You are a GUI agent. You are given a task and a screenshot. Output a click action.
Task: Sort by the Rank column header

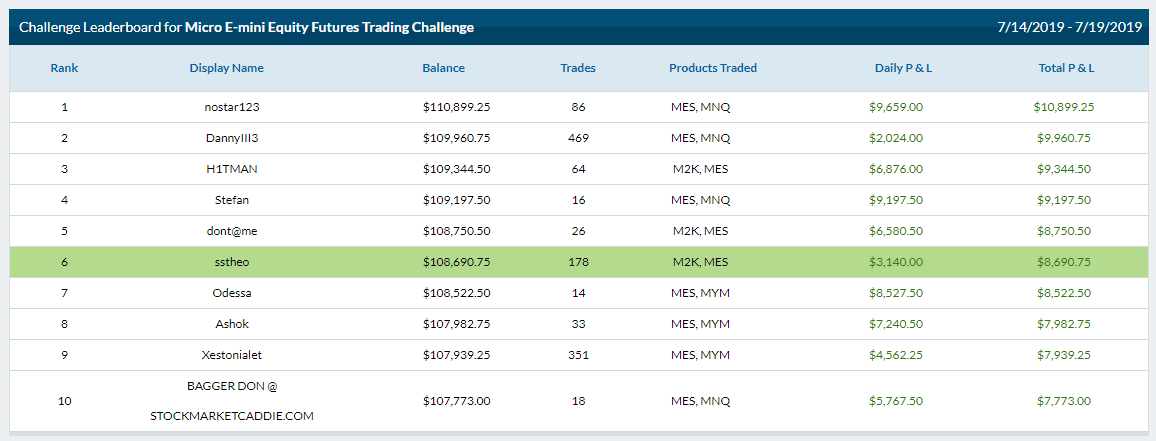click(64, 68)
